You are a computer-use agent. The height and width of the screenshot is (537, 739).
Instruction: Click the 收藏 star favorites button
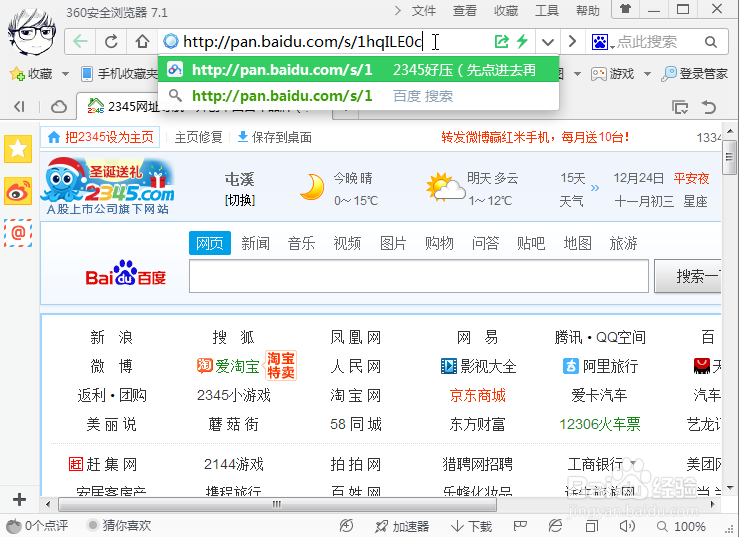coord(31,74)
